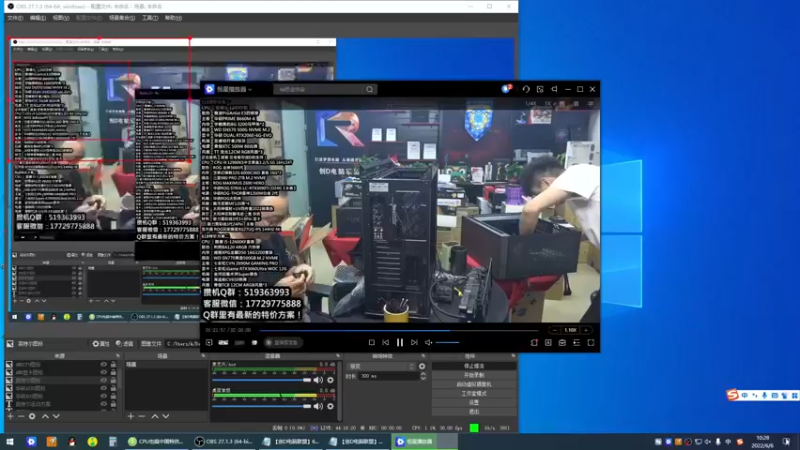Viewport: 800px width, 450px height.
Task: Open the 视图 menu in OBS
Action: tap(61, 18)
